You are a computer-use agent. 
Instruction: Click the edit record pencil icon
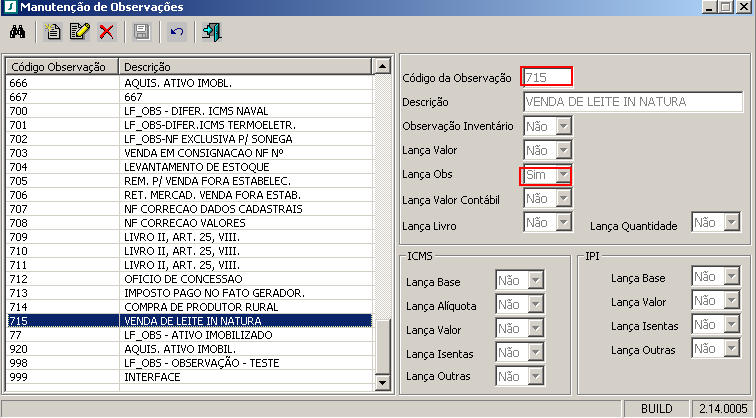click(x=80, y=33)
